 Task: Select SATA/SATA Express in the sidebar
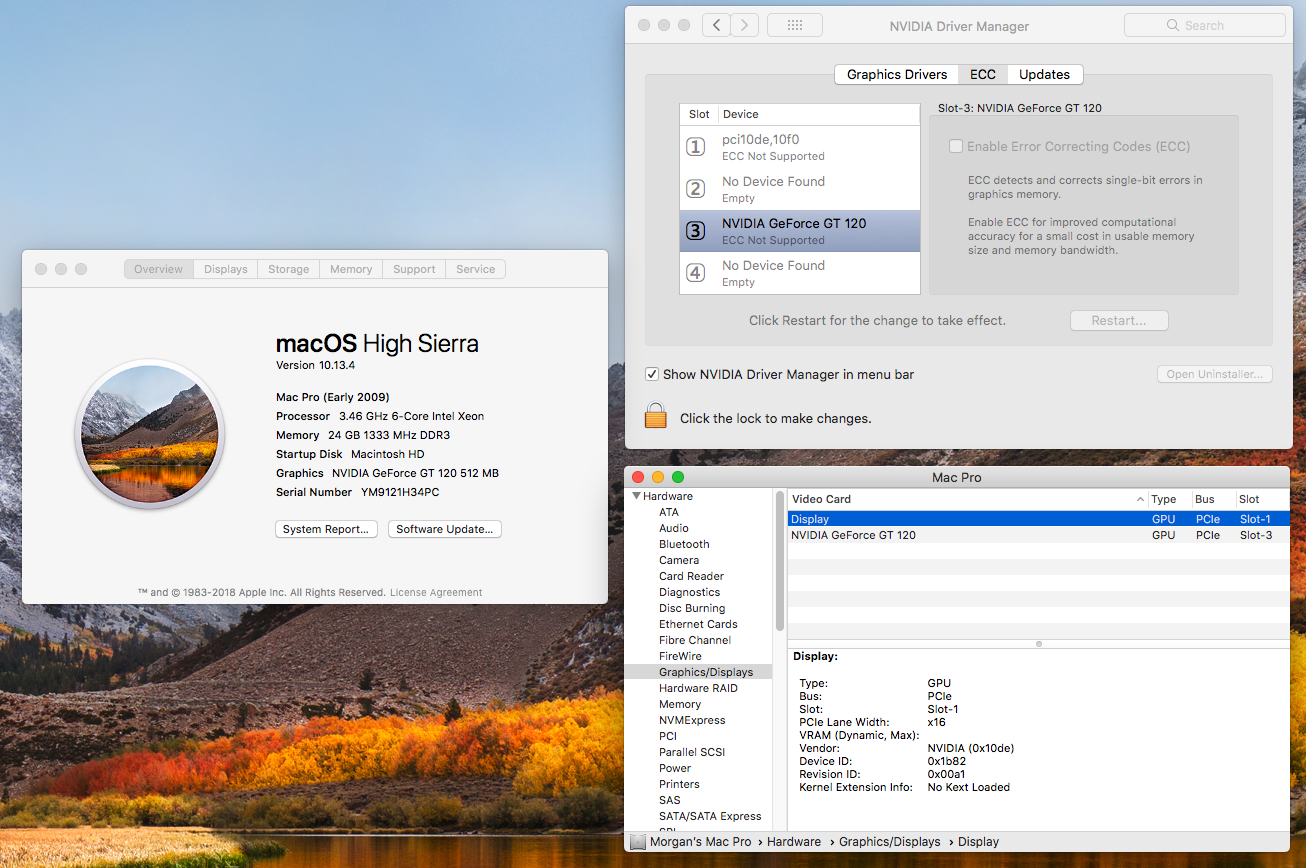pyautogui.click(x=710, y=816)
